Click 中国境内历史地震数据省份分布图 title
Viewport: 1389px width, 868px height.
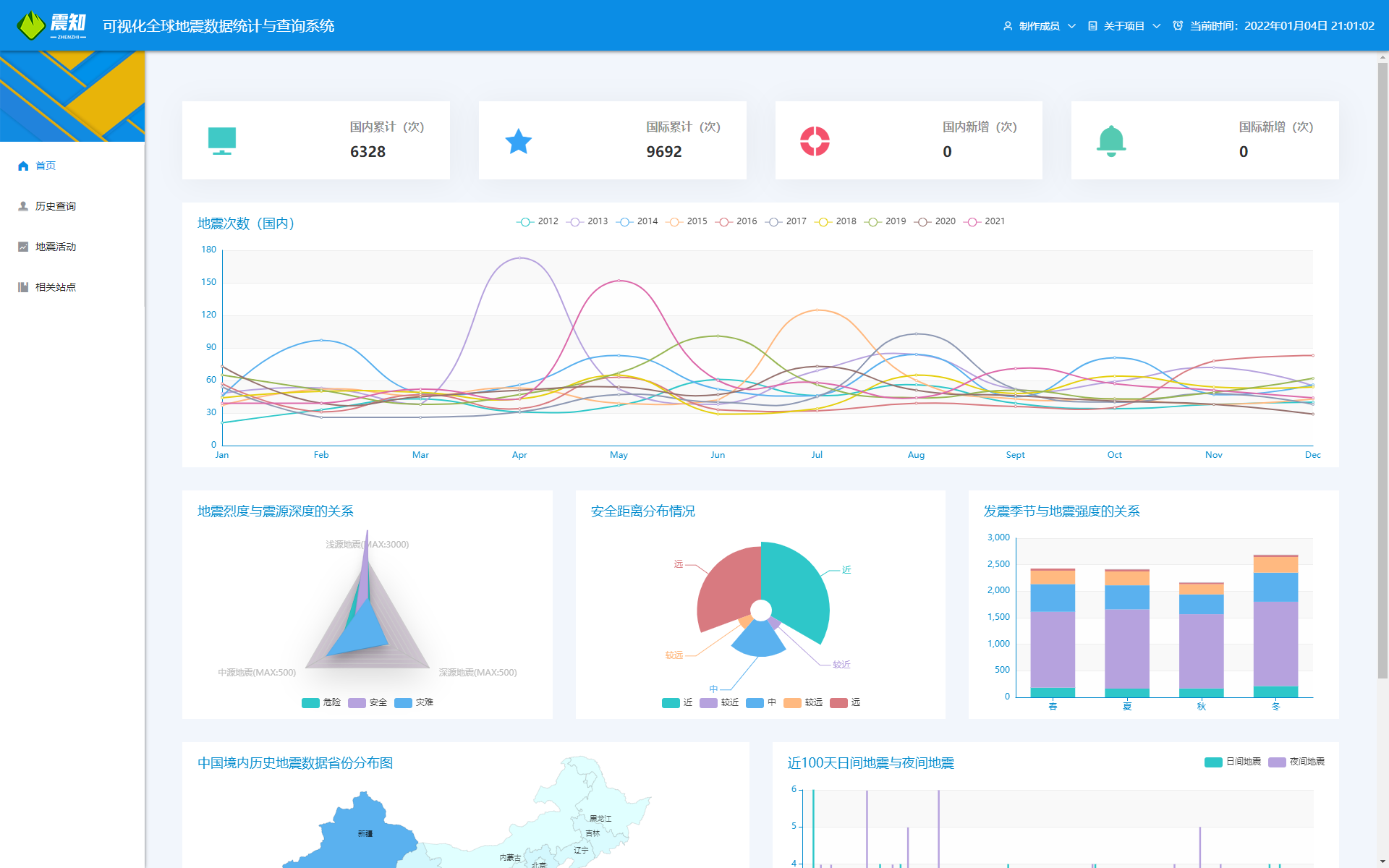295,763
